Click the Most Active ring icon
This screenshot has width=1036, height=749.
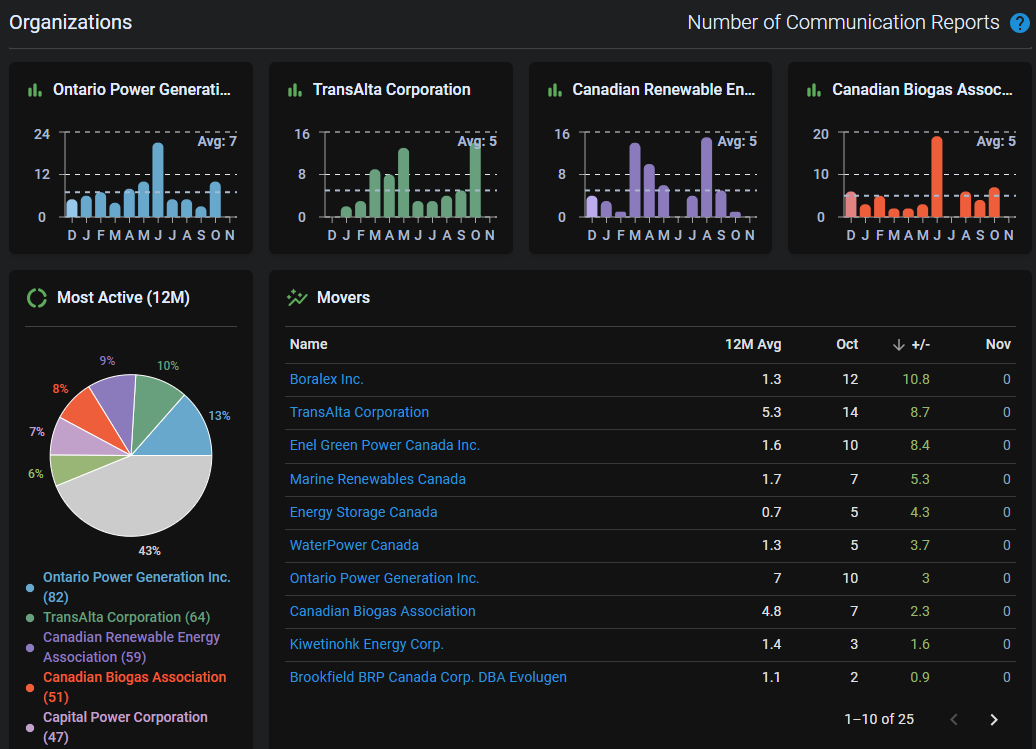tap(37, 298)
